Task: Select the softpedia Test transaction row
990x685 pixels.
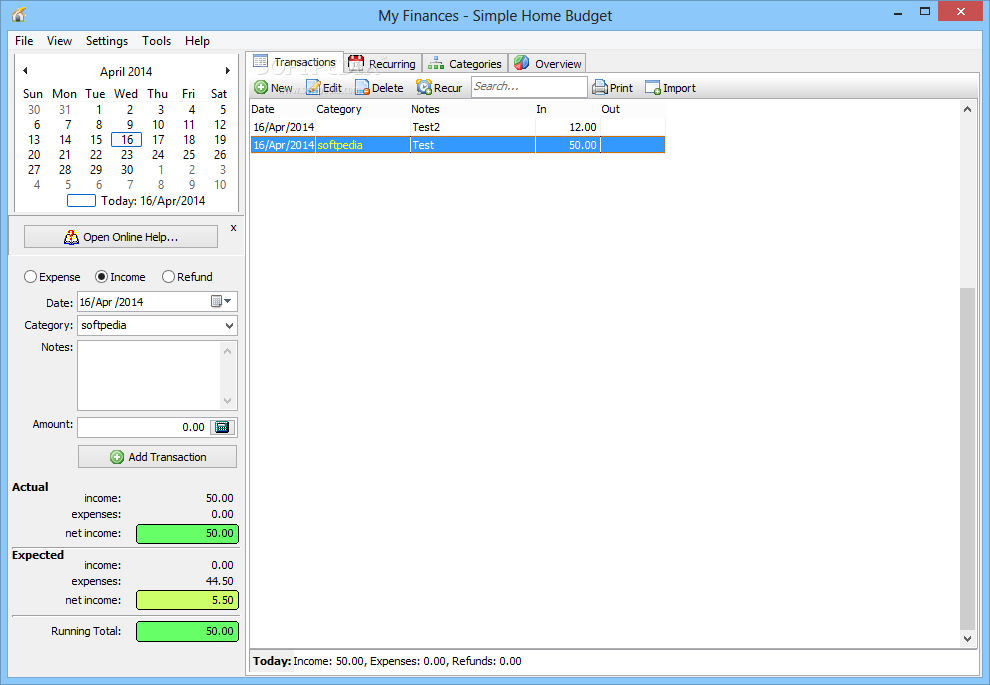Action: tap(458, 145)
